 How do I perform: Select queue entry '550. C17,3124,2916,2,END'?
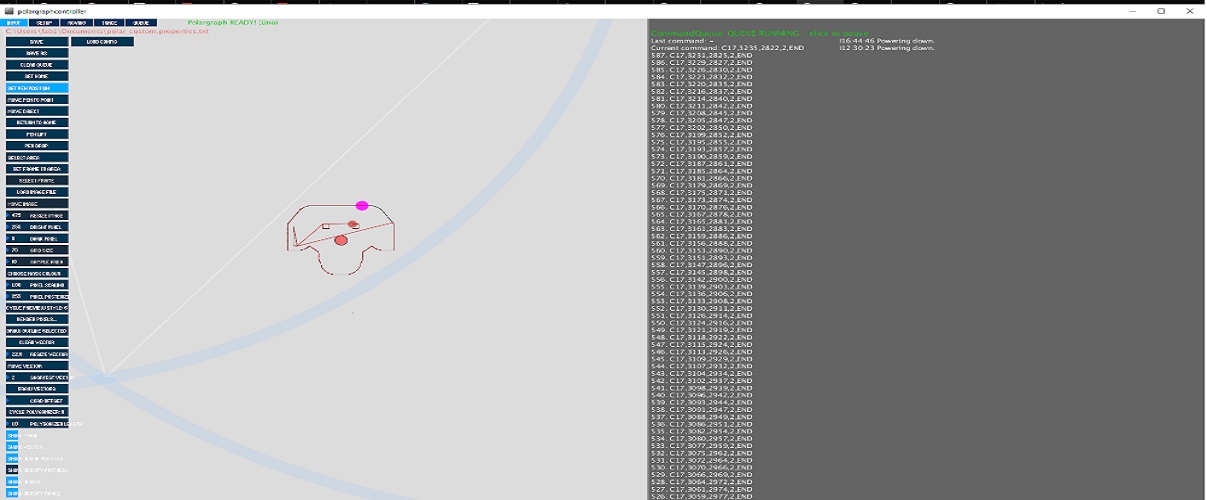(702, 322)
